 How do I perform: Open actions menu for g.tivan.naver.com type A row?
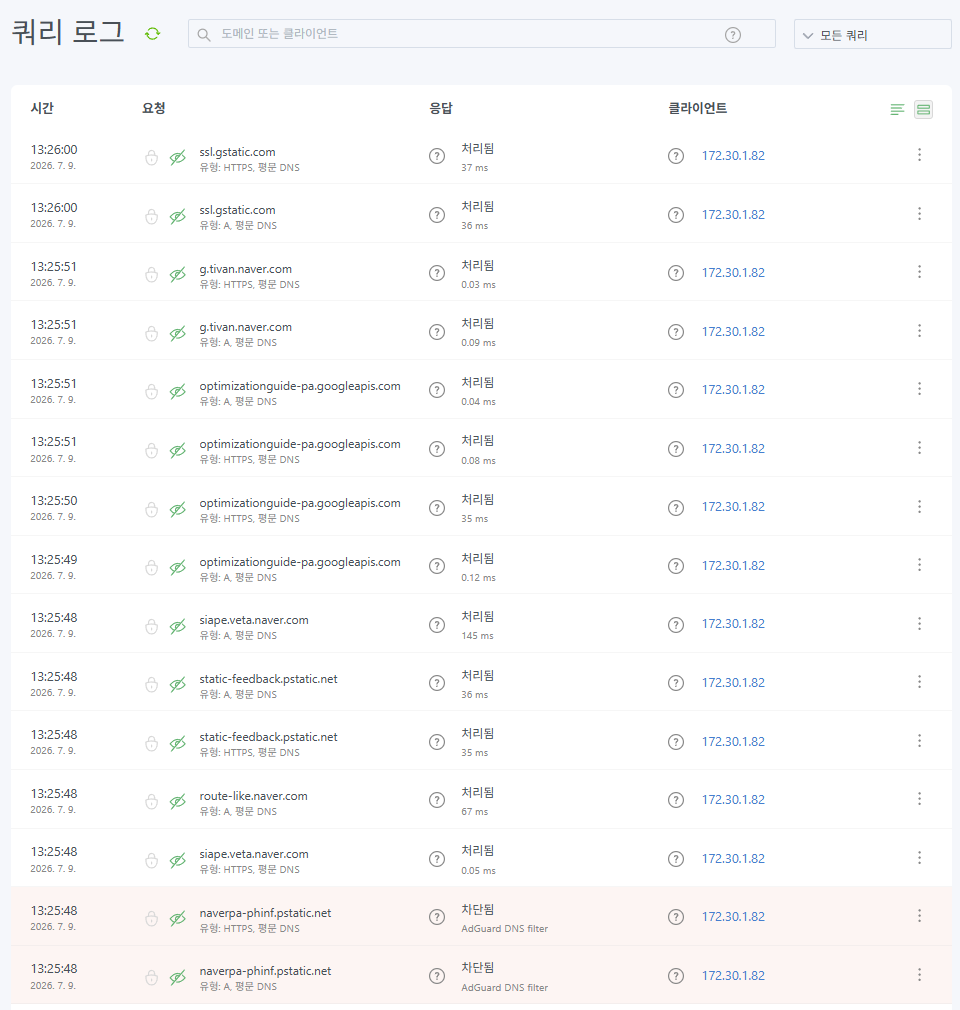(919, 331)
